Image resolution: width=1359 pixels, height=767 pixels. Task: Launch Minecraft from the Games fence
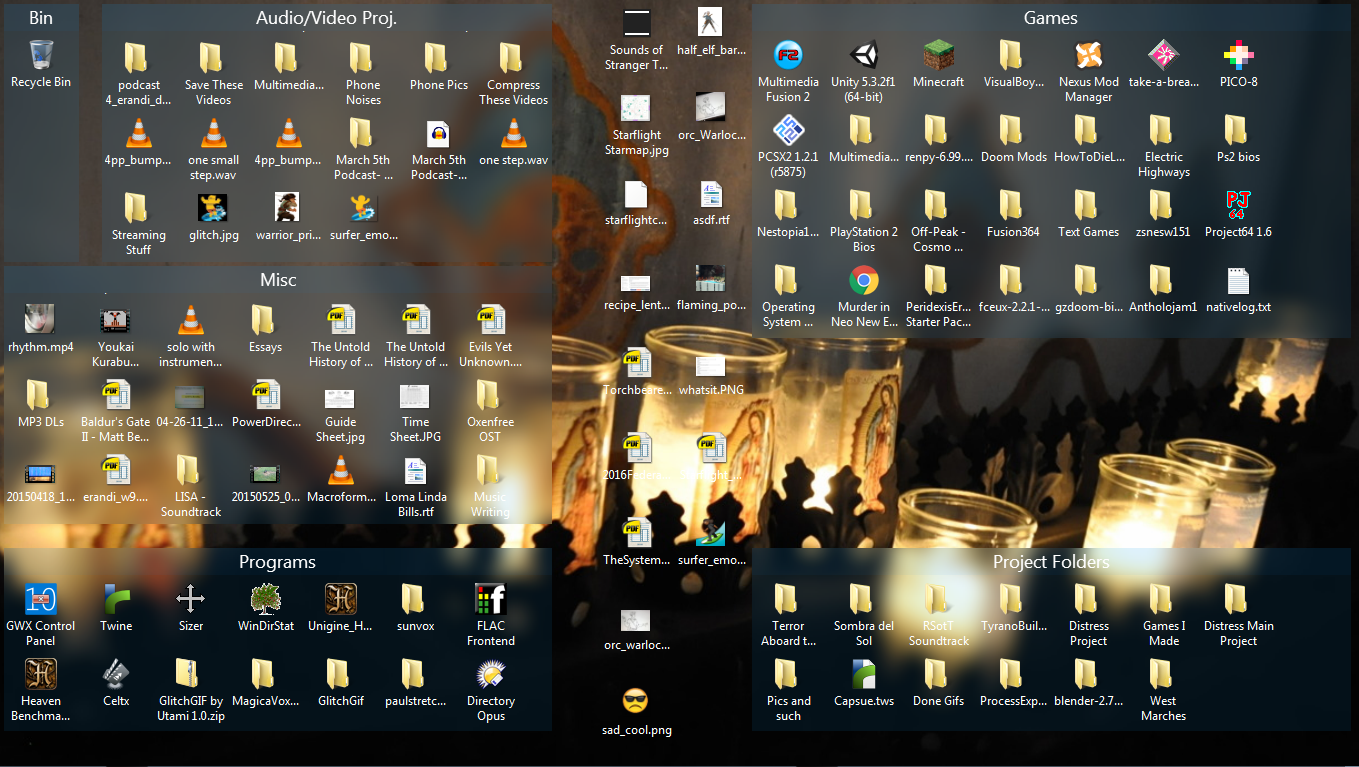[938, 56]
